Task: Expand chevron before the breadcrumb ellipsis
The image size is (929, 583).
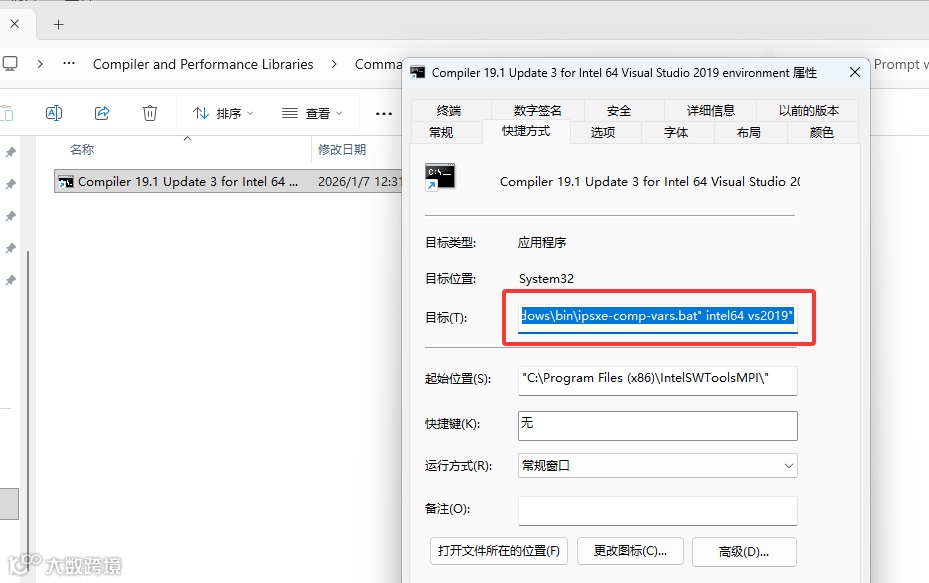Action: [40, 63]
